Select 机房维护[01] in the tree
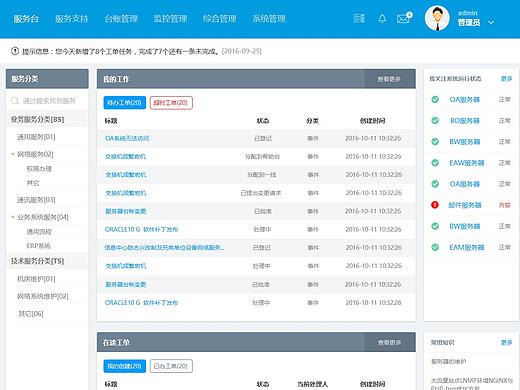The image size is (520, 390). pos(36,279)
